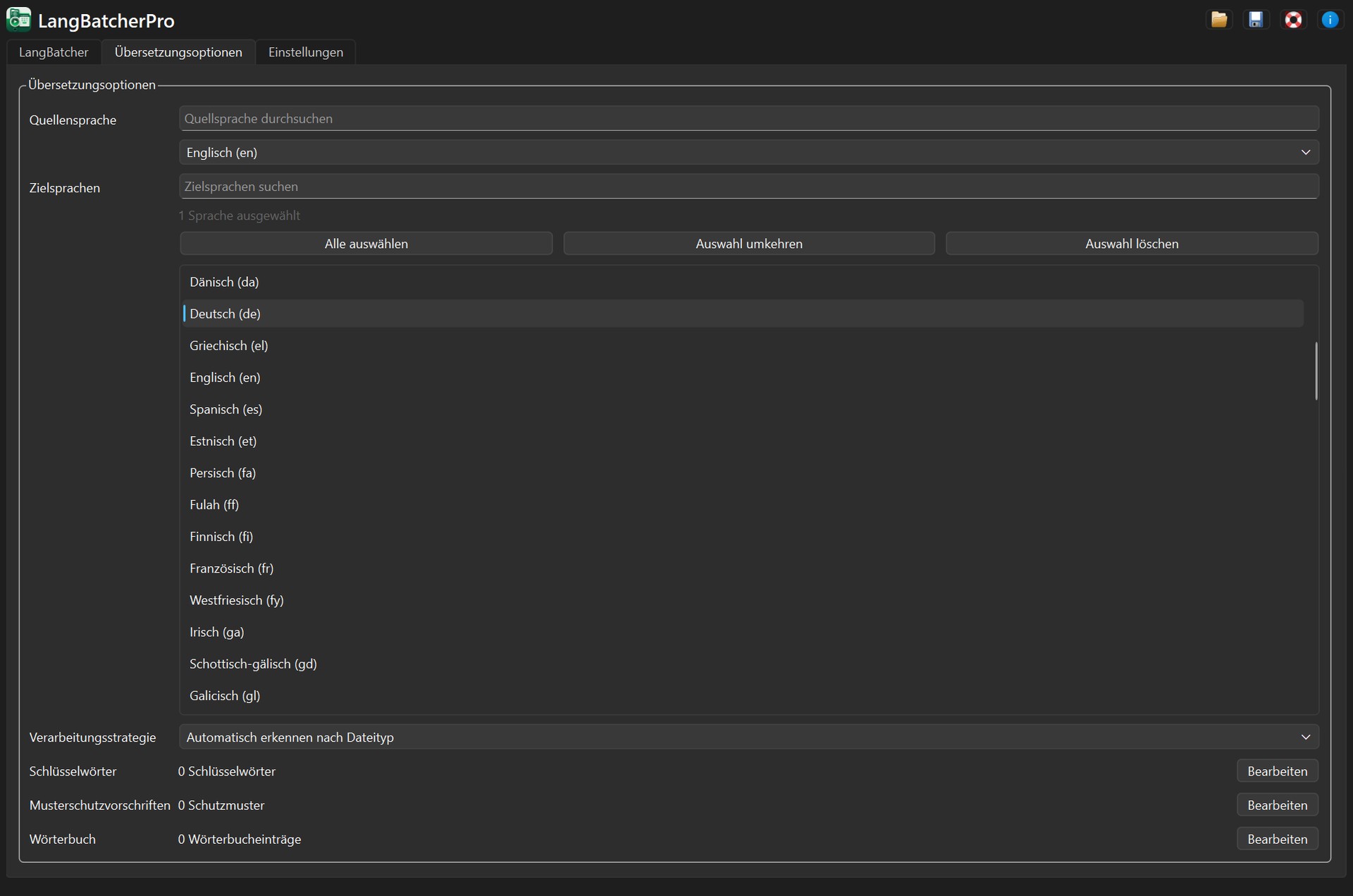Select the Übersetzungsoptionen tab
Screen dimensions: 1353x896
(x=178, y=52)
